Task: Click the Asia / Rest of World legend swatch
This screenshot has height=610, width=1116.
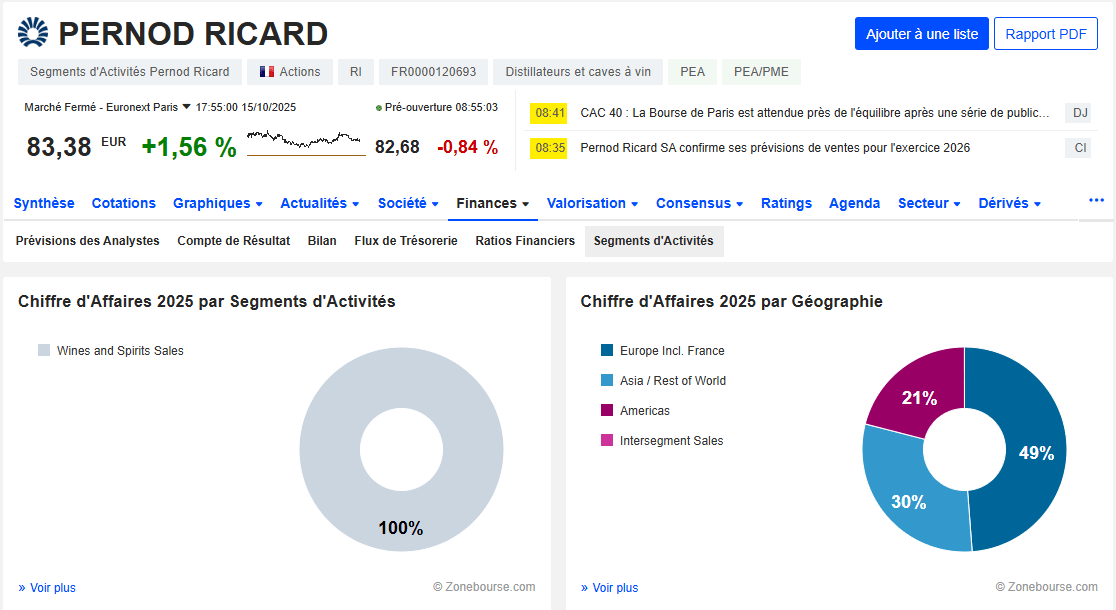Action: (607, 380)
